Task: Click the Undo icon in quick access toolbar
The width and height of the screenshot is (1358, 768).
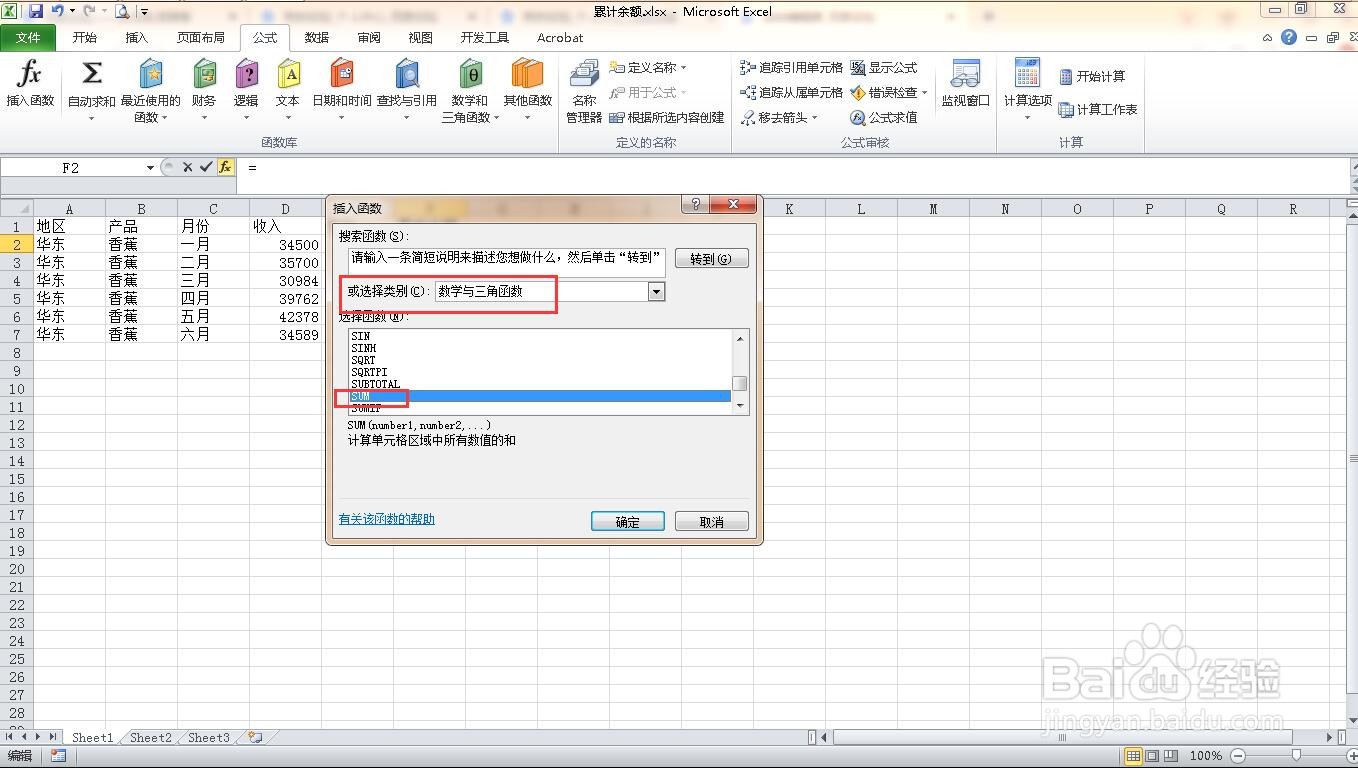Action: [x=58, y=11]
